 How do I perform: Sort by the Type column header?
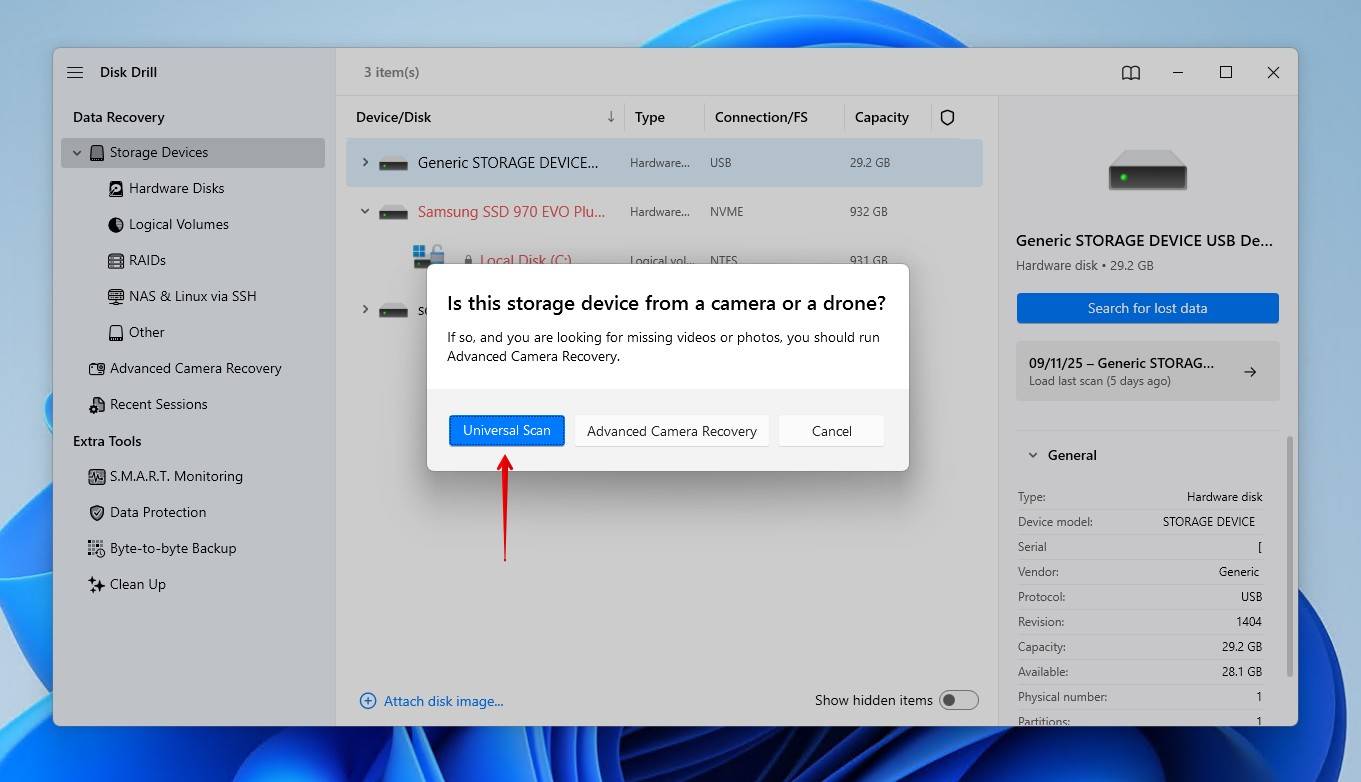pyautogui.click(x=649, y=117)
